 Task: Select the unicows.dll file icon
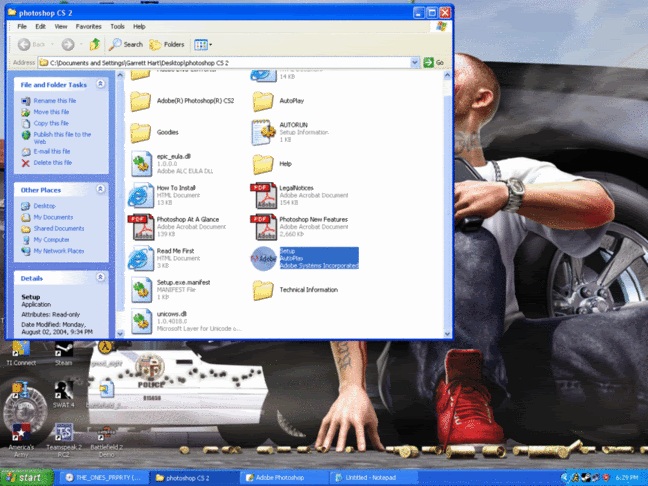[141, 321]
